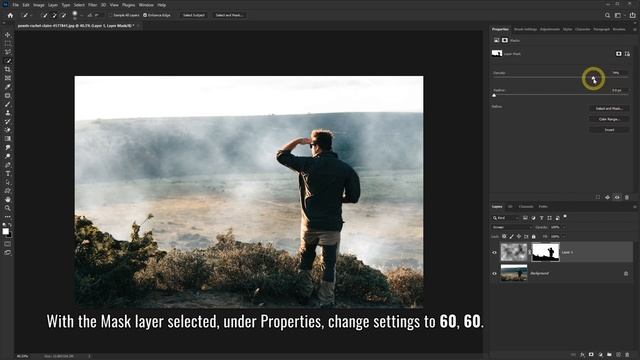
Task: Switch to Adjustments tab
Action: [550, 29]
